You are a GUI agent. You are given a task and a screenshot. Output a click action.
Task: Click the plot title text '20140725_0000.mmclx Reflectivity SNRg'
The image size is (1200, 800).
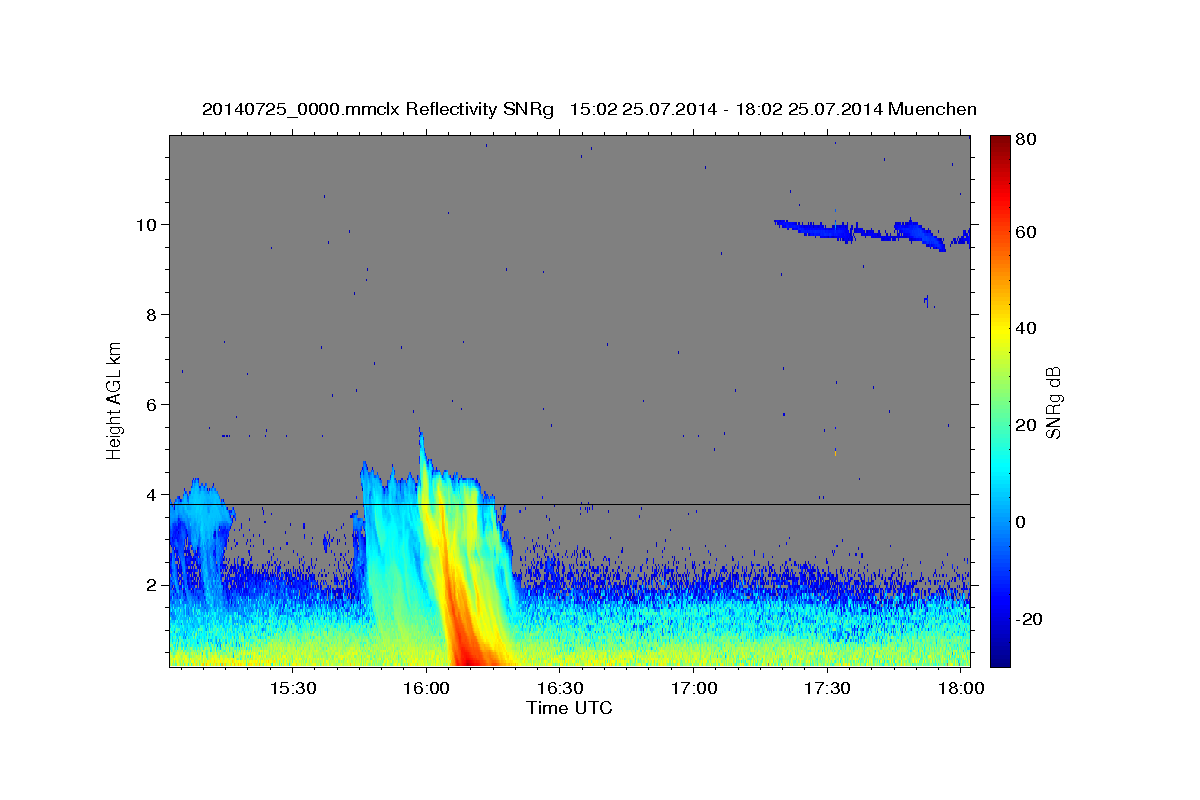pyautogui.click(x=378, y=110)
